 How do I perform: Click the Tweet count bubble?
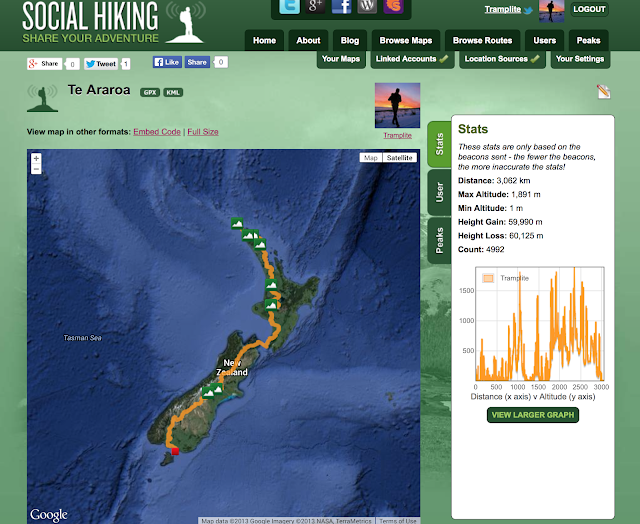126,64
